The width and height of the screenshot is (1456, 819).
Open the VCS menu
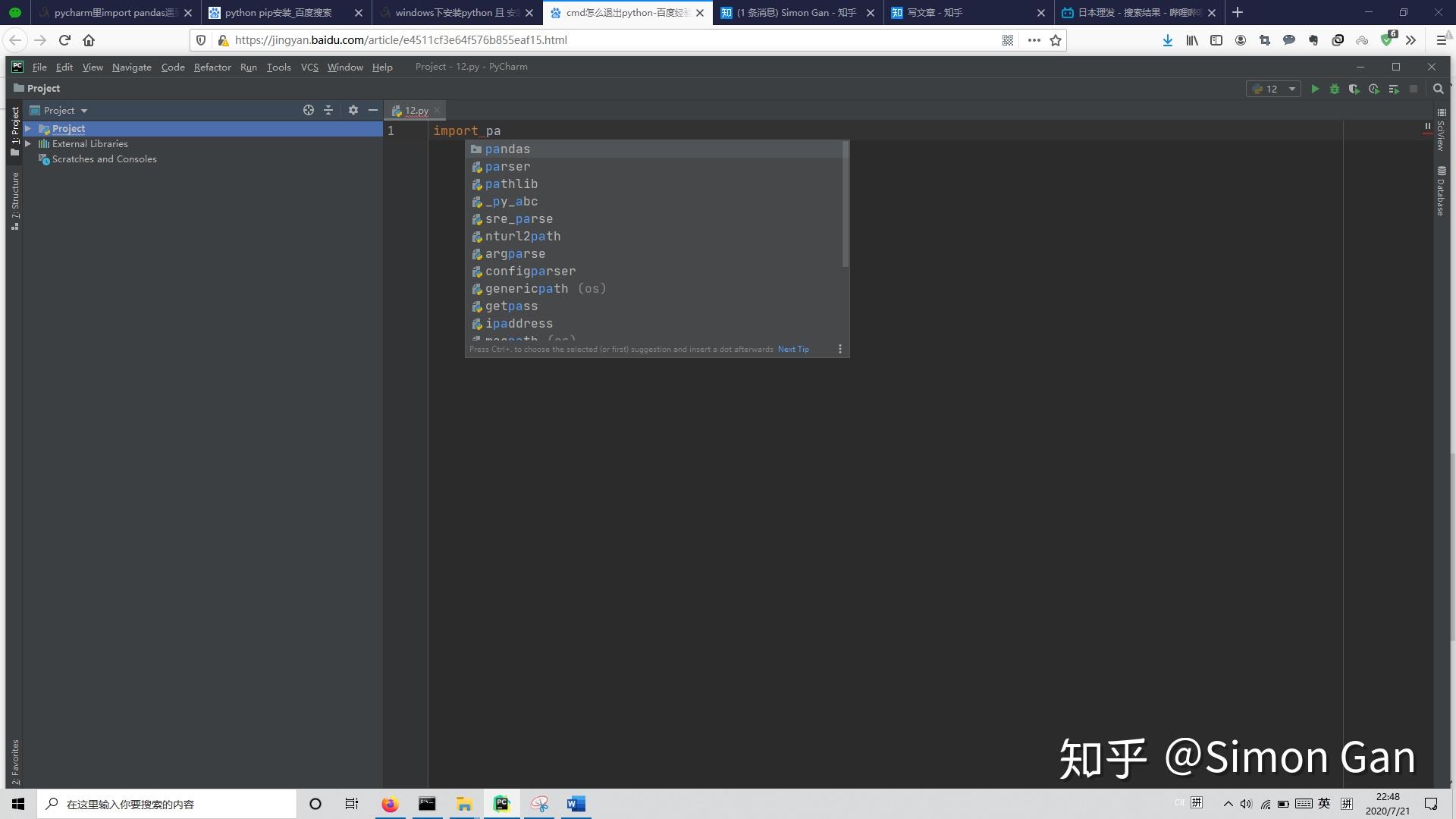[309, 67]
